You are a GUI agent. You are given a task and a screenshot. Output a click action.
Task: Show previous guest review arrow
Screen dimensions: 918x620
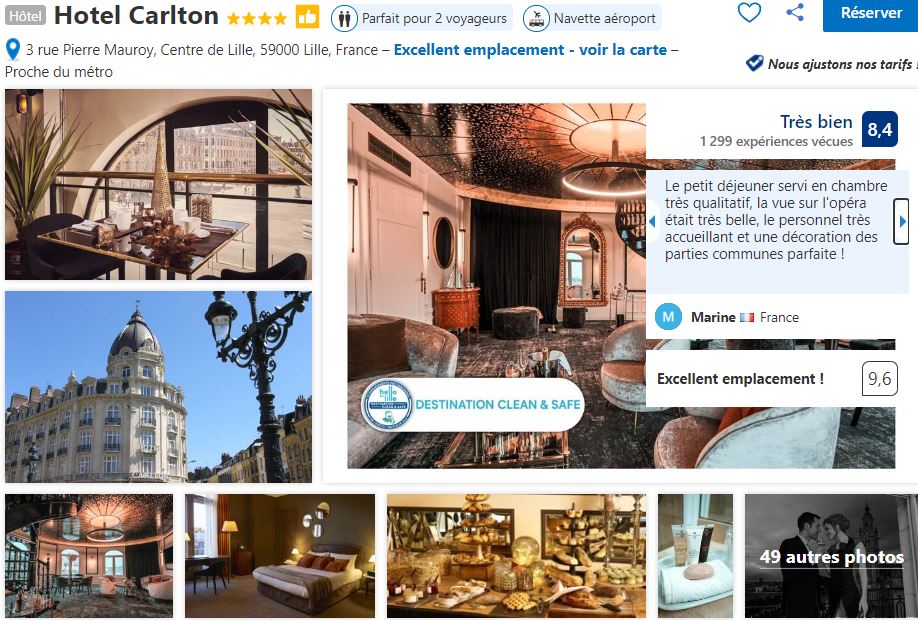[652, 221]
